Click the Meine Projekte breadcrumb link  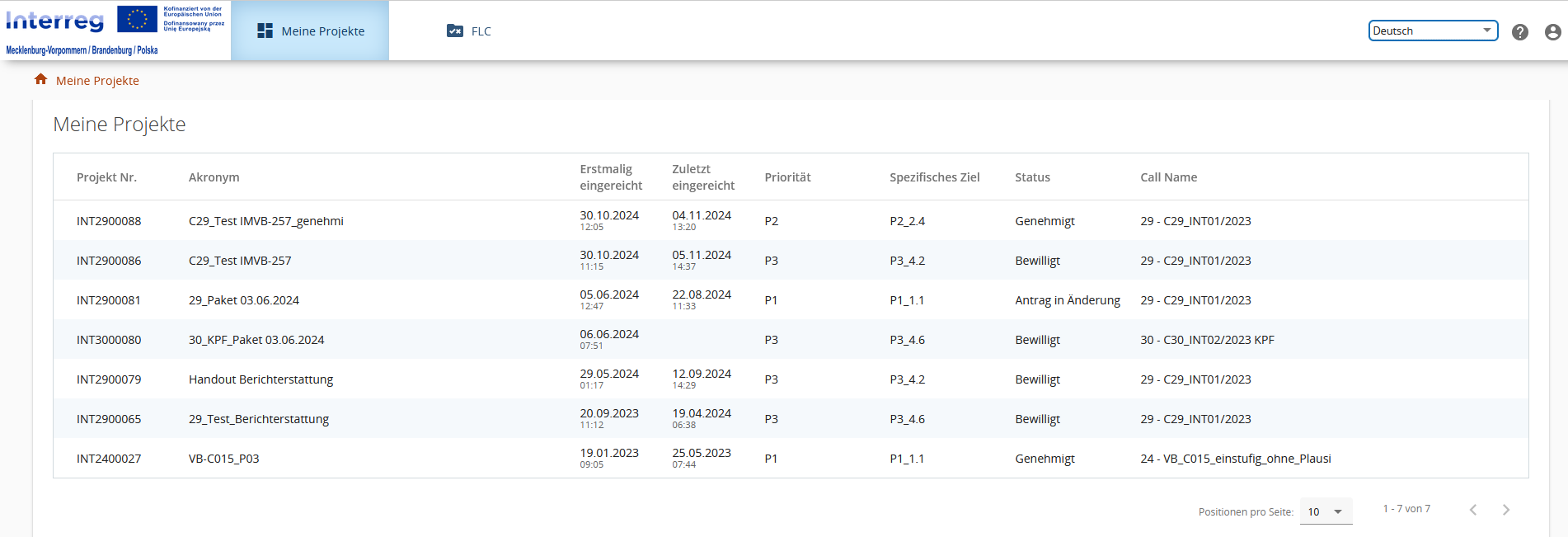(97, 81)
